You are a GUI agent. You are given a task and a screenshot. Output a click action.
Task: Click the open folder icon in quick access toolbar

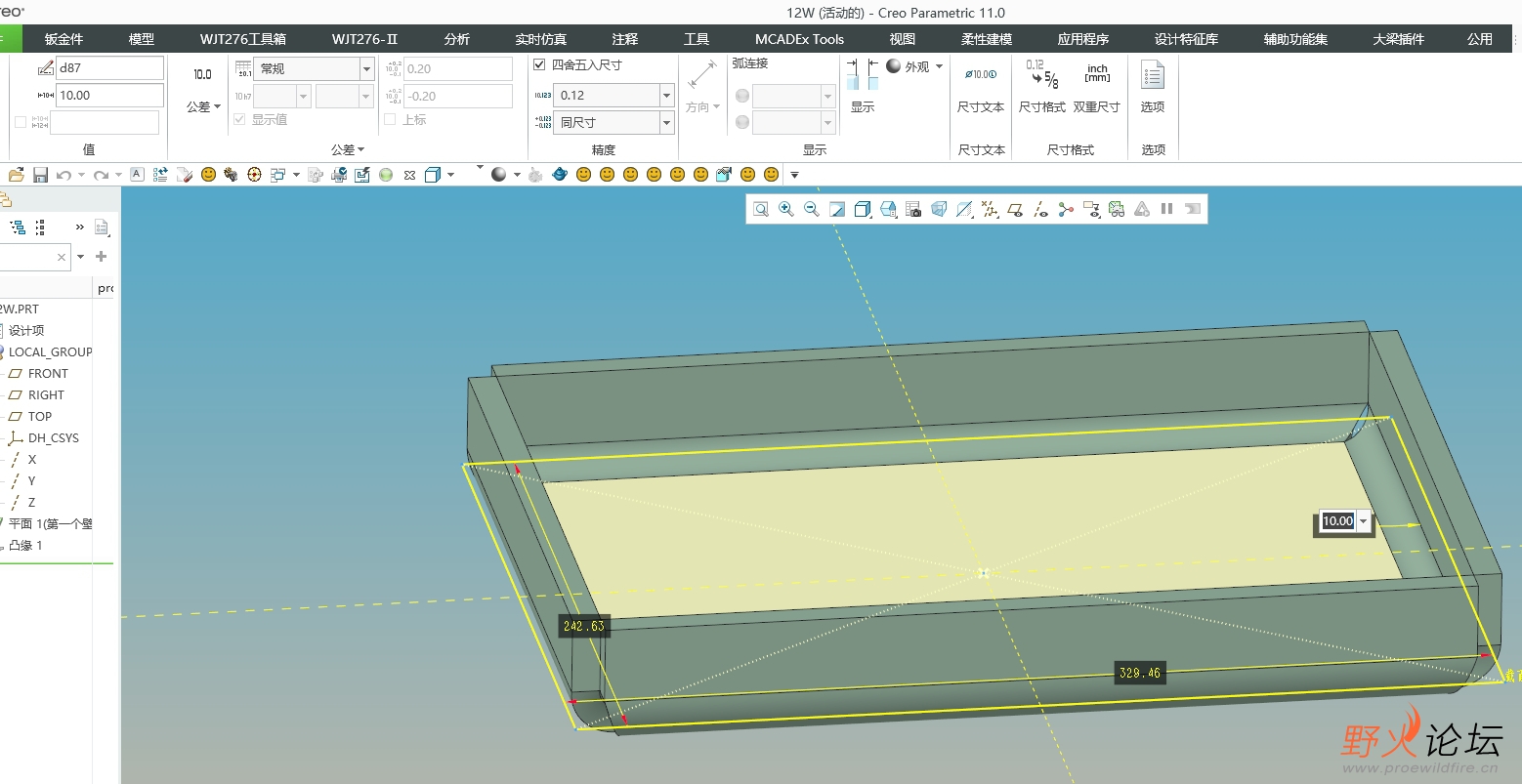(16, 175)
